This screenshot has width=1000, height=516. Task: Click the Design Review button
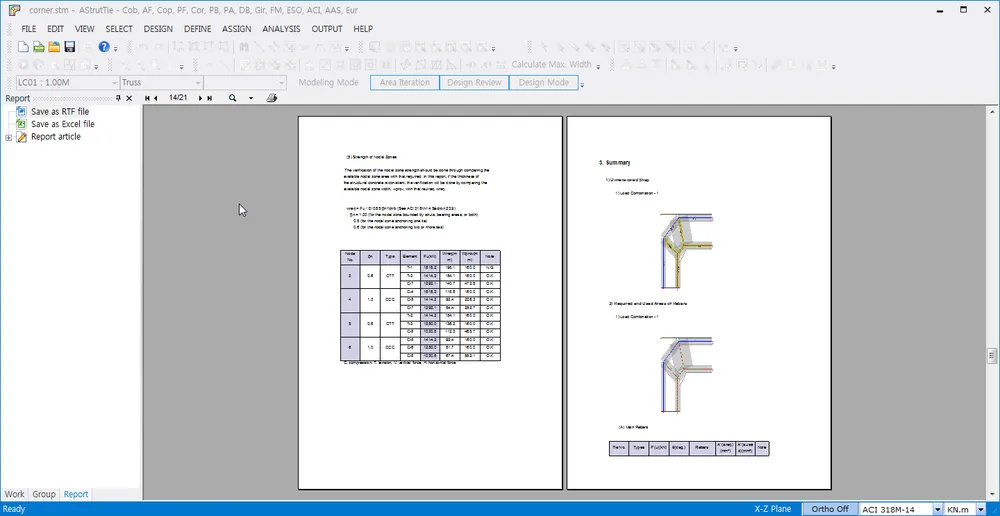[474, 82]
